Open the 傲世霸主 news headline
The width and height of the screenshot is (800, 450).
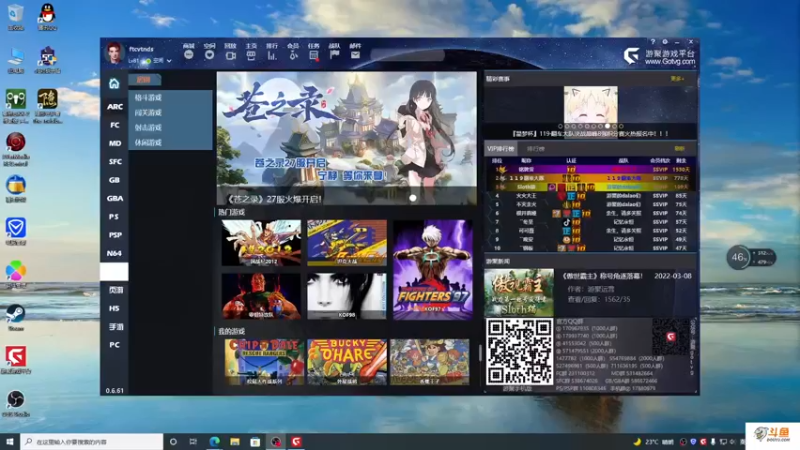(x=603, y=276)
